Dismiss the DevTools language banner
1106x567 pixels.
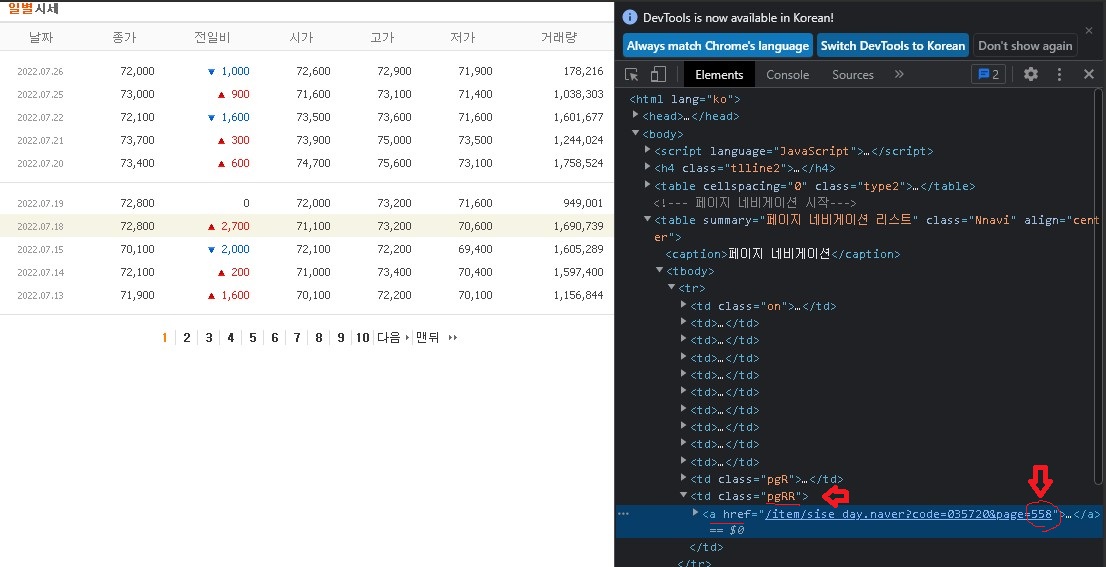tap(1089, 31)
